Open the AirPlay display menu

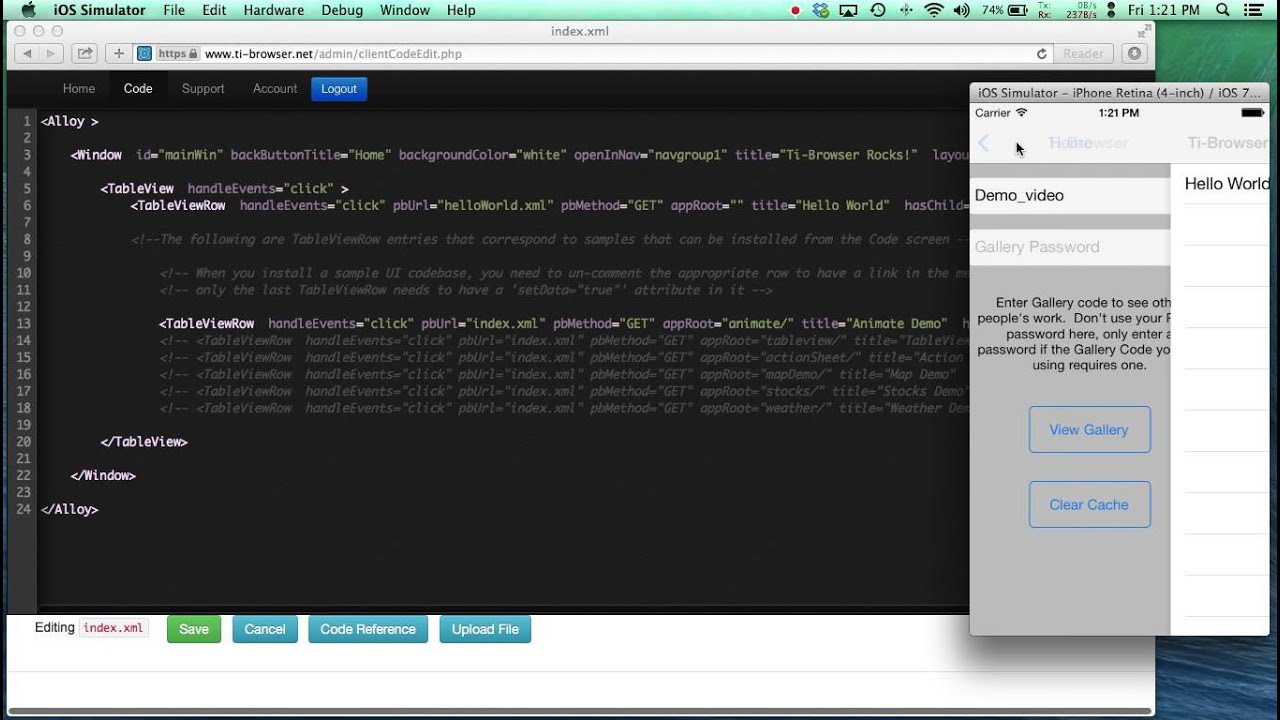tap(849, 10)
